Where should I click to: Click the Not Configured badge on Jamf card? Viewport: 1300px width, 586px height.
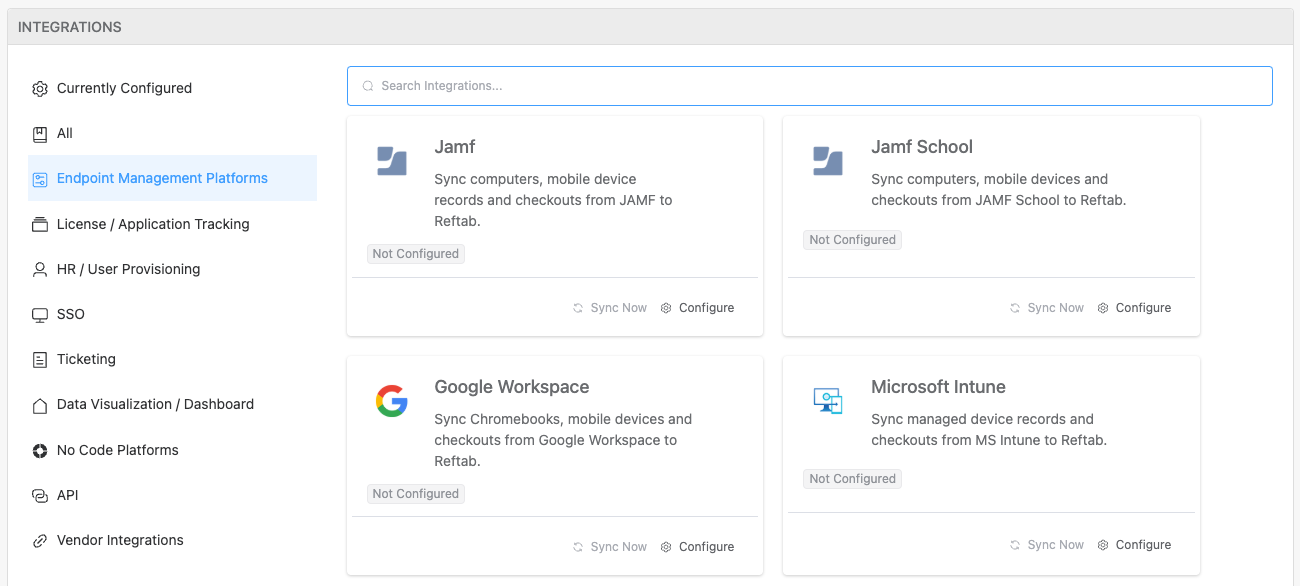tap(415, 253)
